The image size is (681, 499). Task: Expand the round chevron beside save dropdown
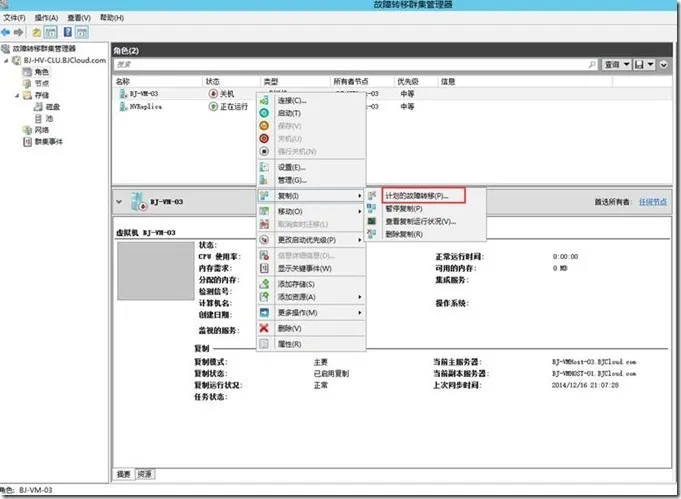pos(664,65)
